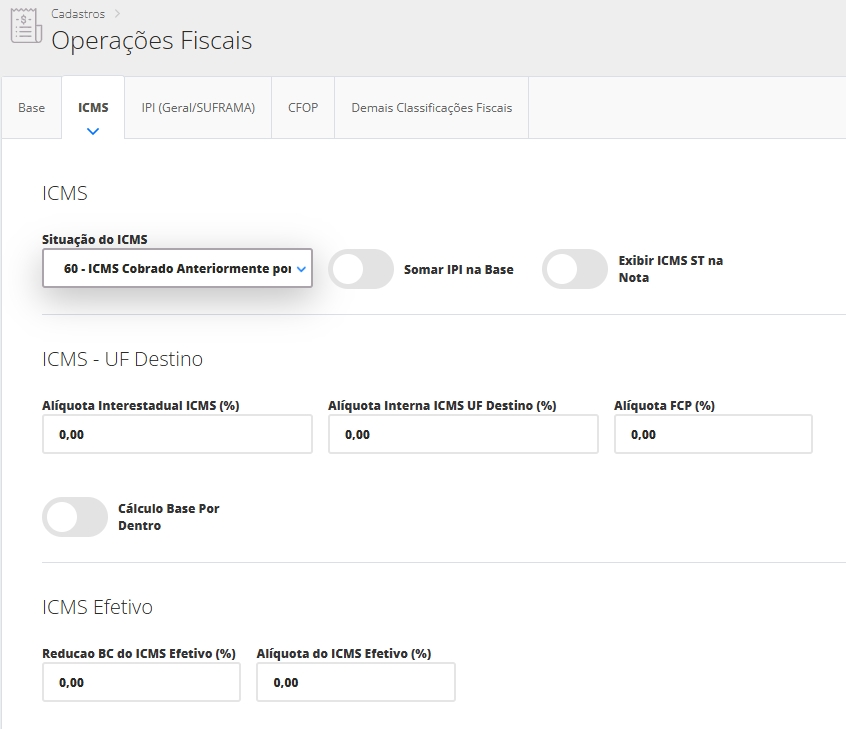Select the ICMS tab
The image size is (846, 729).
(93, 108)
